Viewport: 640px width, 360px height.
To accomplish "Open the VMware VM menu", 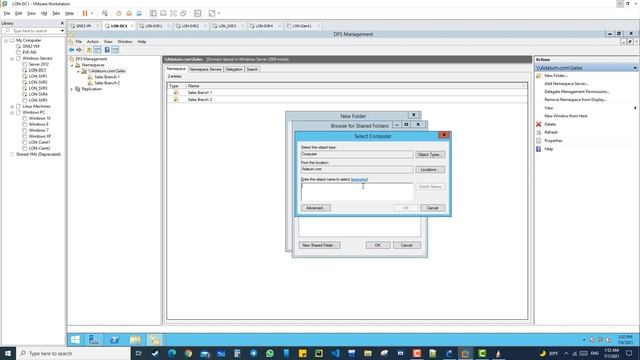I will (x=44, y=13).
